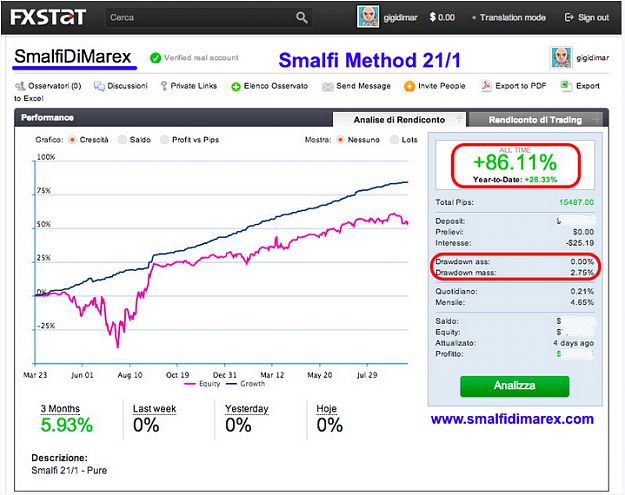Click the Interesse -$25.19 value

point(580,243)
